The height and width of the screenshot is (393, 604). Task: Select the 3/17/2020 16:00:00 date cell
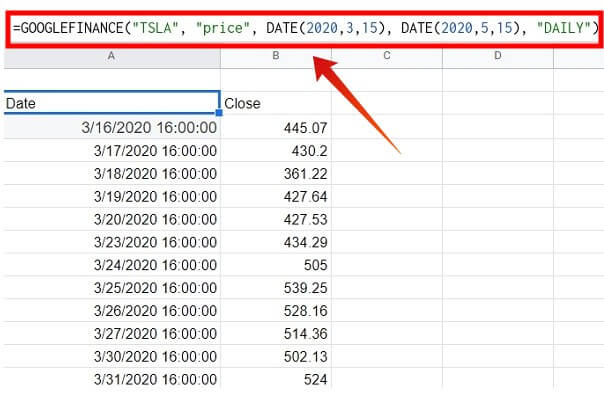coord(112,150)
